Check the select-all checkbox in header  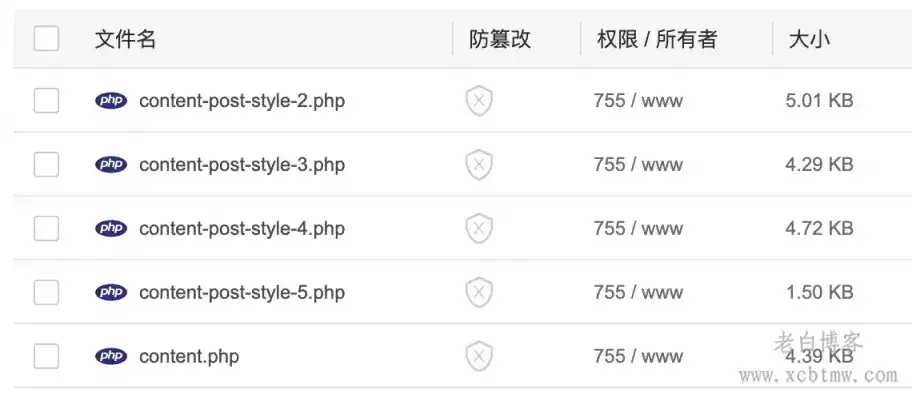click(47, 39)
